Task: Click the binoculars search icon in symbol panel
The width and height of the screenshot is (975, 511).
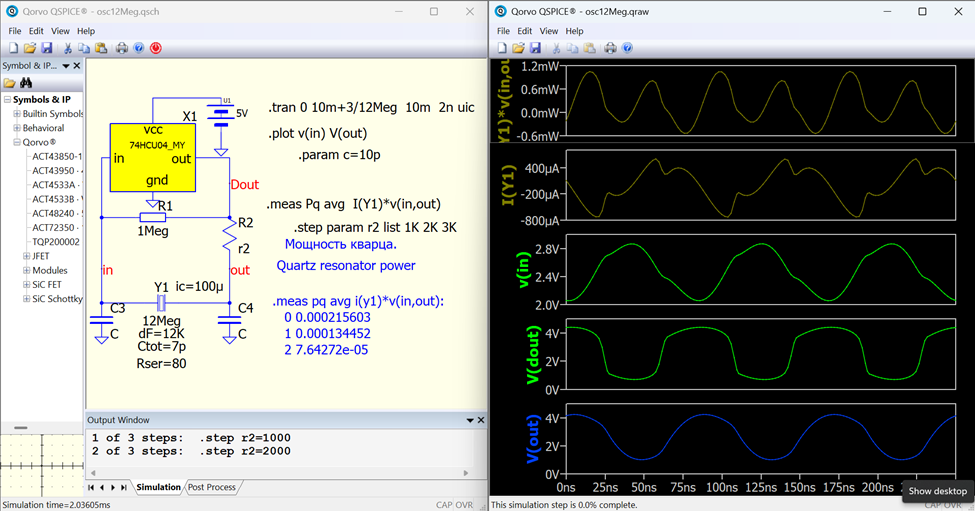Action: click(26, 83)
